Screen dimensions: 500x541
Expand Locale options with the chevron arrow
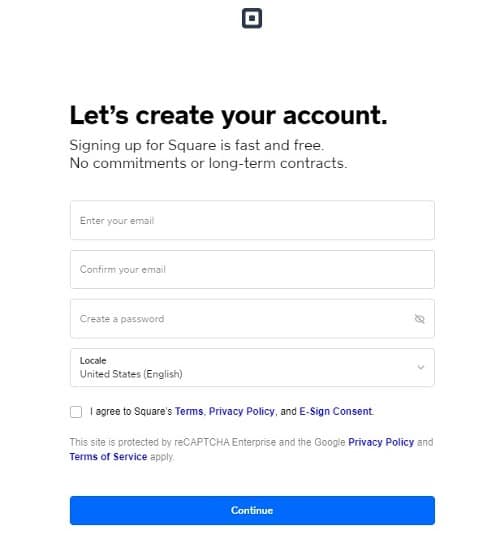[x=420, y=367]
